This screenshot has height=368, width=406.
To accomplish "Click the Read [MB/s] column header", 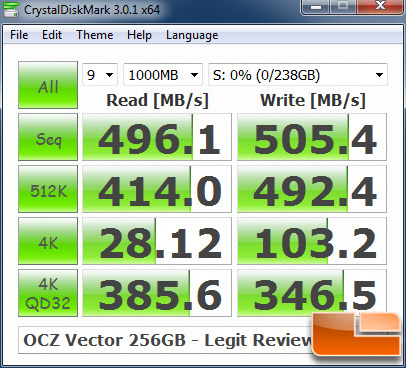I will 157,100.
